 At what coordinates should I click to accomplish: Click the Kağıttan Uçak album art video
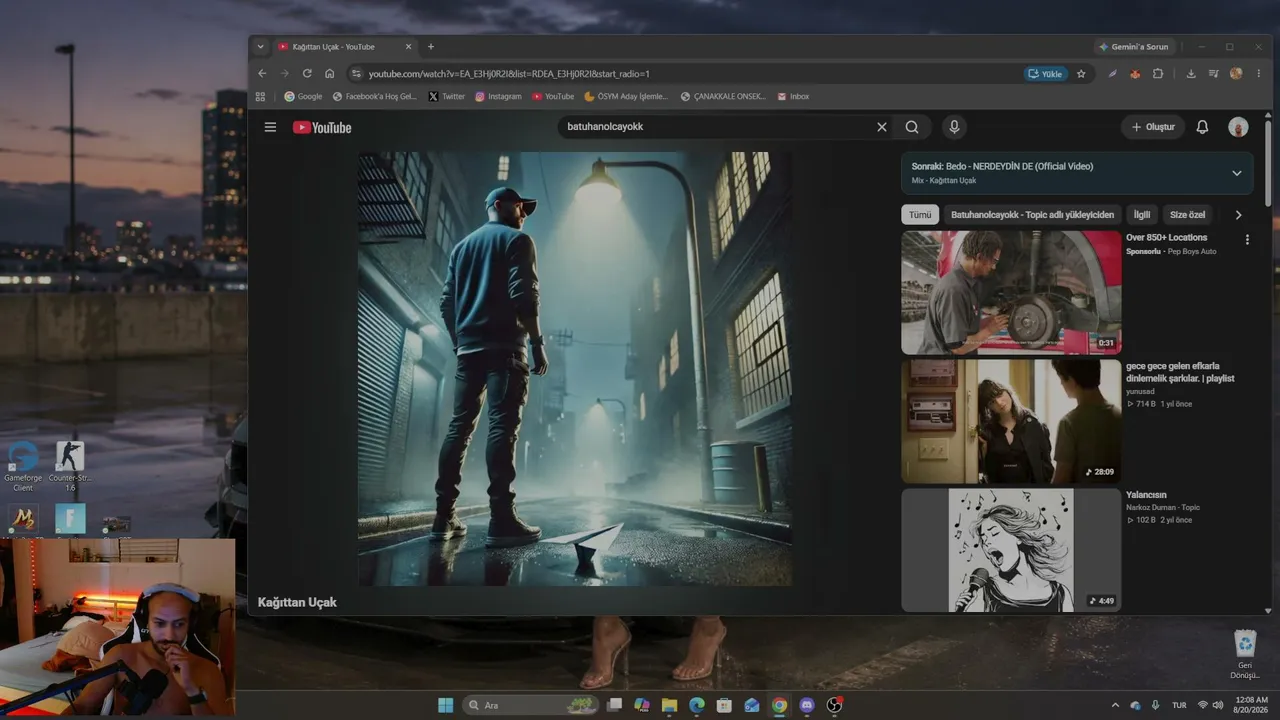click(575, 369)
